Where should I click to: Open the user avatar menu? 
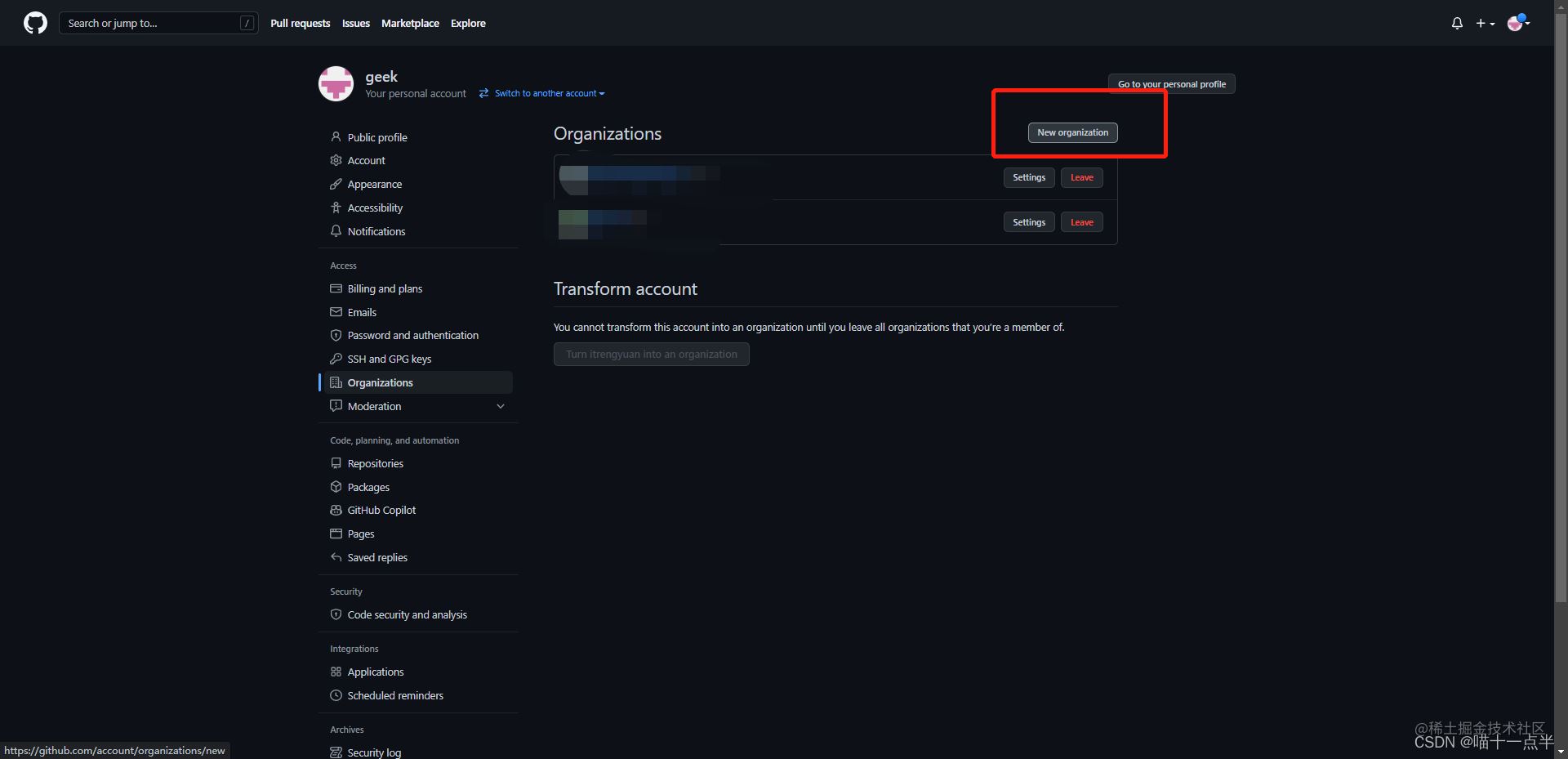tap(1518, 23)
